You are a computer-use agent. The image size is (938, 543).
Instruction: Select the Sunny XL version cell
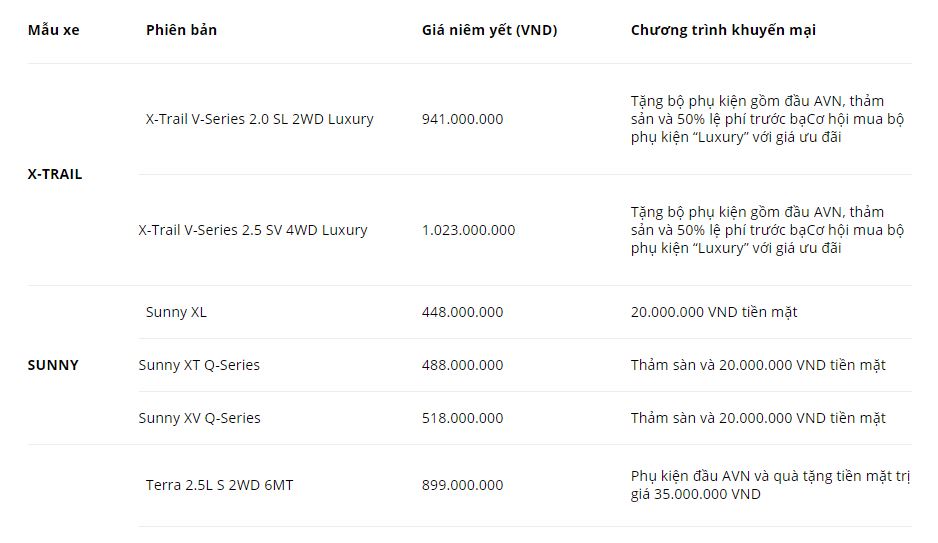(176, 312)
